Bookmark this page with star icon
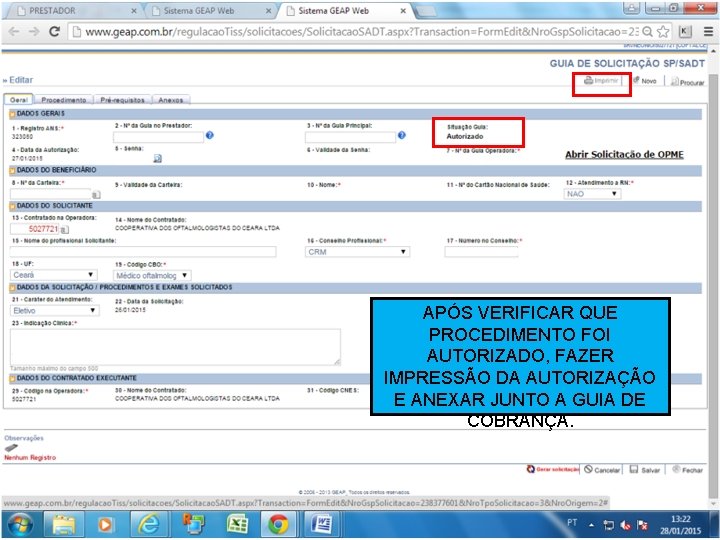 tap(663, 31)
